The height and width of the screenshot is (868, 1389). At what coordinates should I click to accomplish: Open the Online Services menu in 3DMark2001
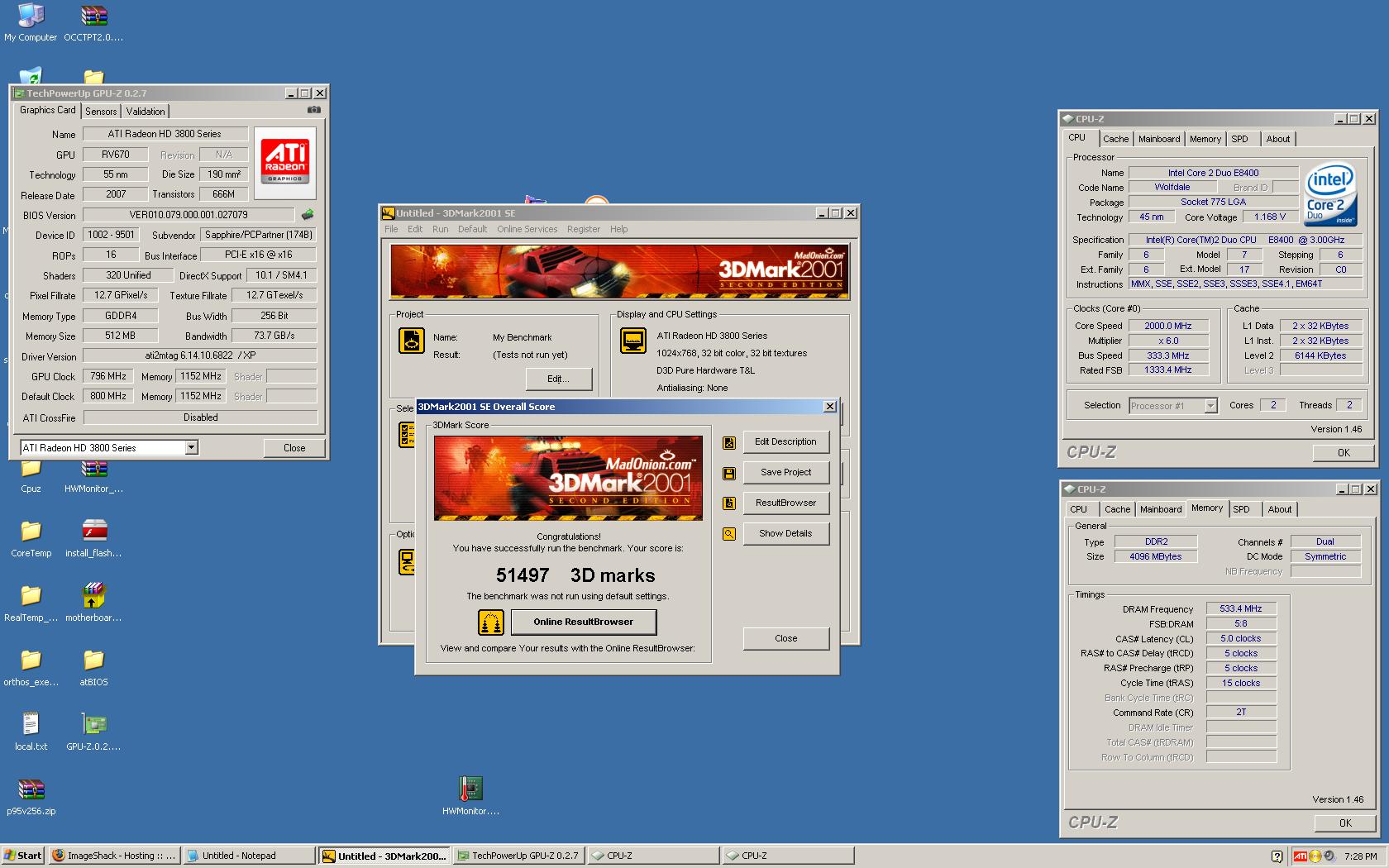[527, 229]
